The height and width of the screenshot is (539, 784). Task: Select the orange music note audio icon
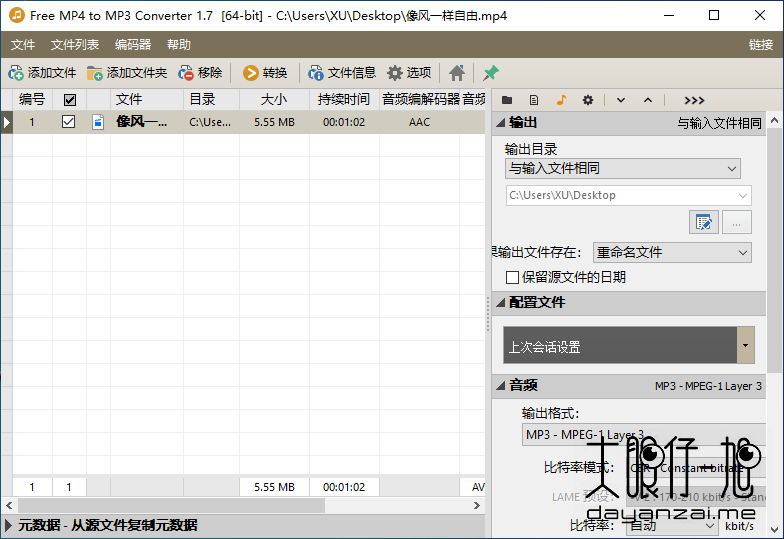click(561, 100)
